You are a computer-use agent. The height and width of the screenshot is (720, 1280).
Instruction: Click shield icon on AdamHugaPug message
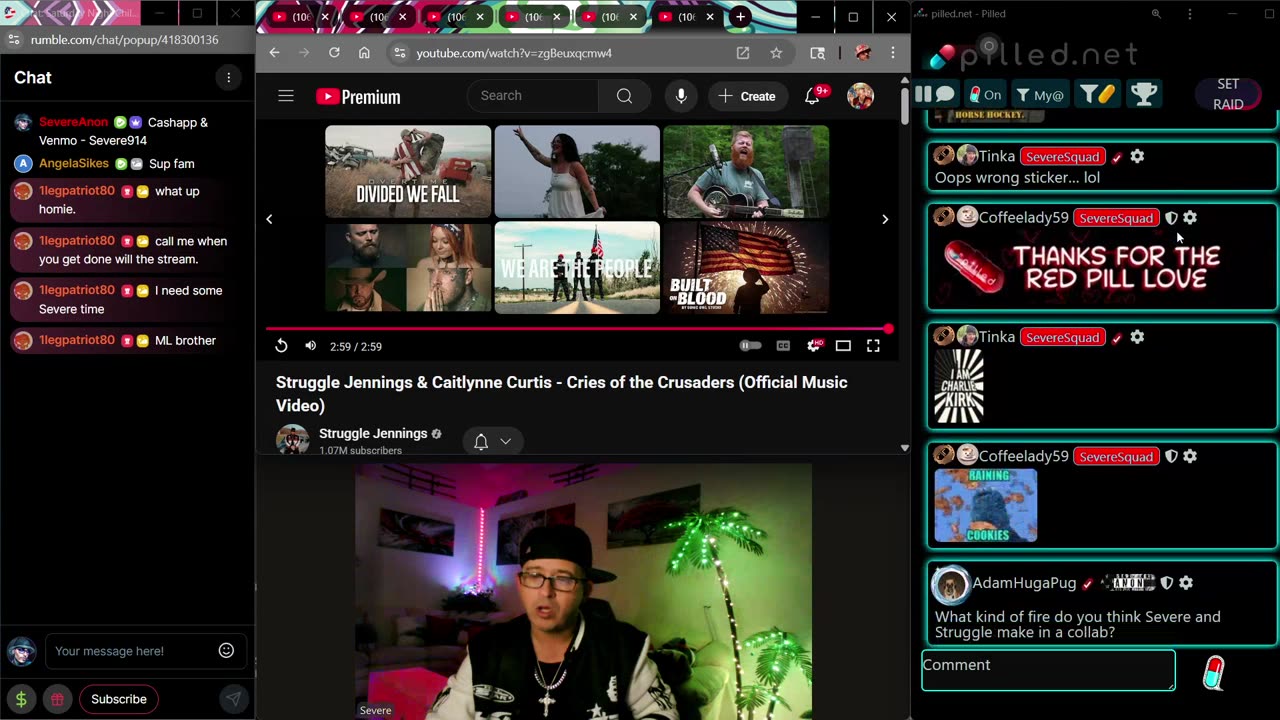(1166, 582)
